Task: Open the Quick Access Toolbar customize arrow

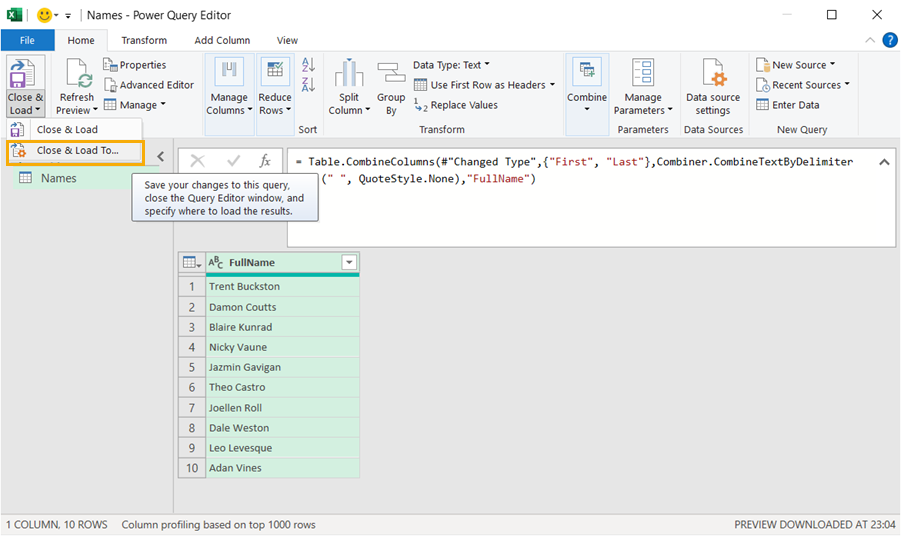Action: 68,16
